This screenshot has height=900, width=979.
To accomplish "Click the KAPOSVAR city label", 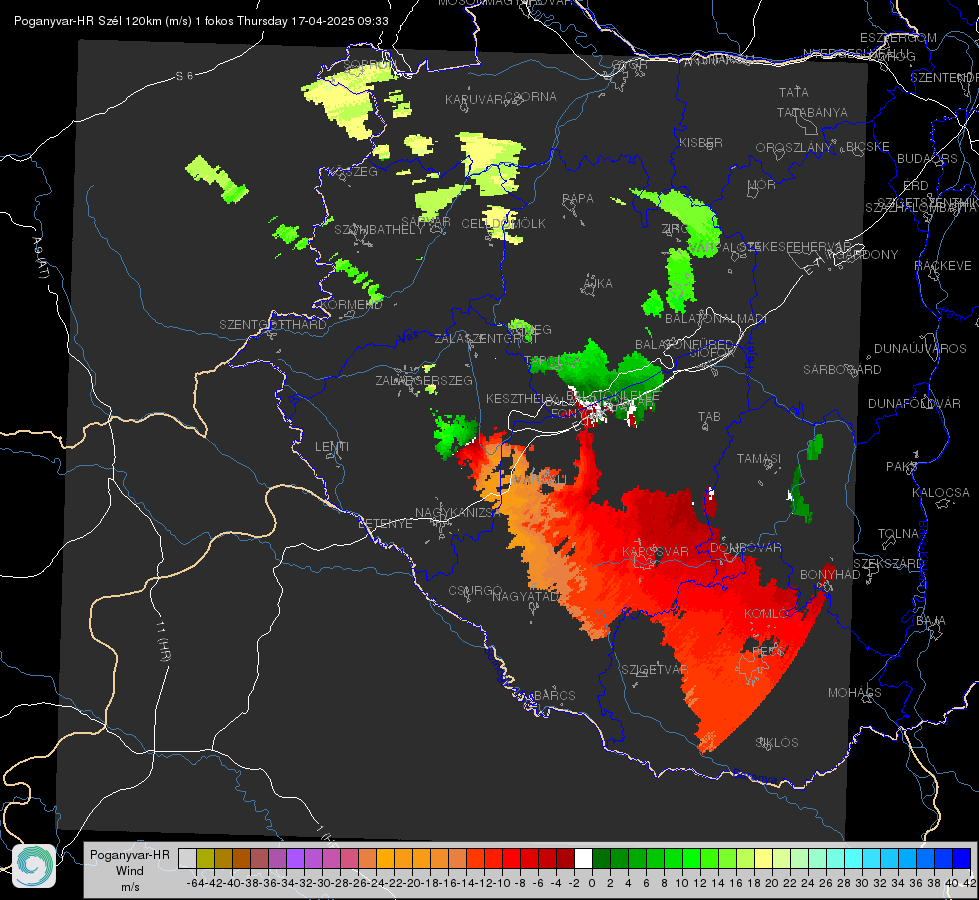I will click(655, 552).
